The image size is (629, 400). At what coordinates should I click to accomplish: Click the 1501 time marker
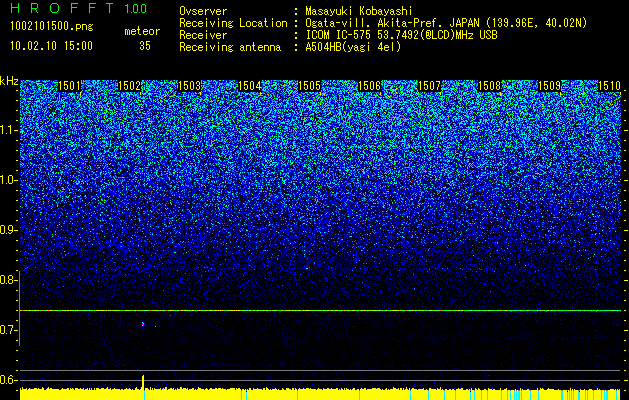click(69, 86)
